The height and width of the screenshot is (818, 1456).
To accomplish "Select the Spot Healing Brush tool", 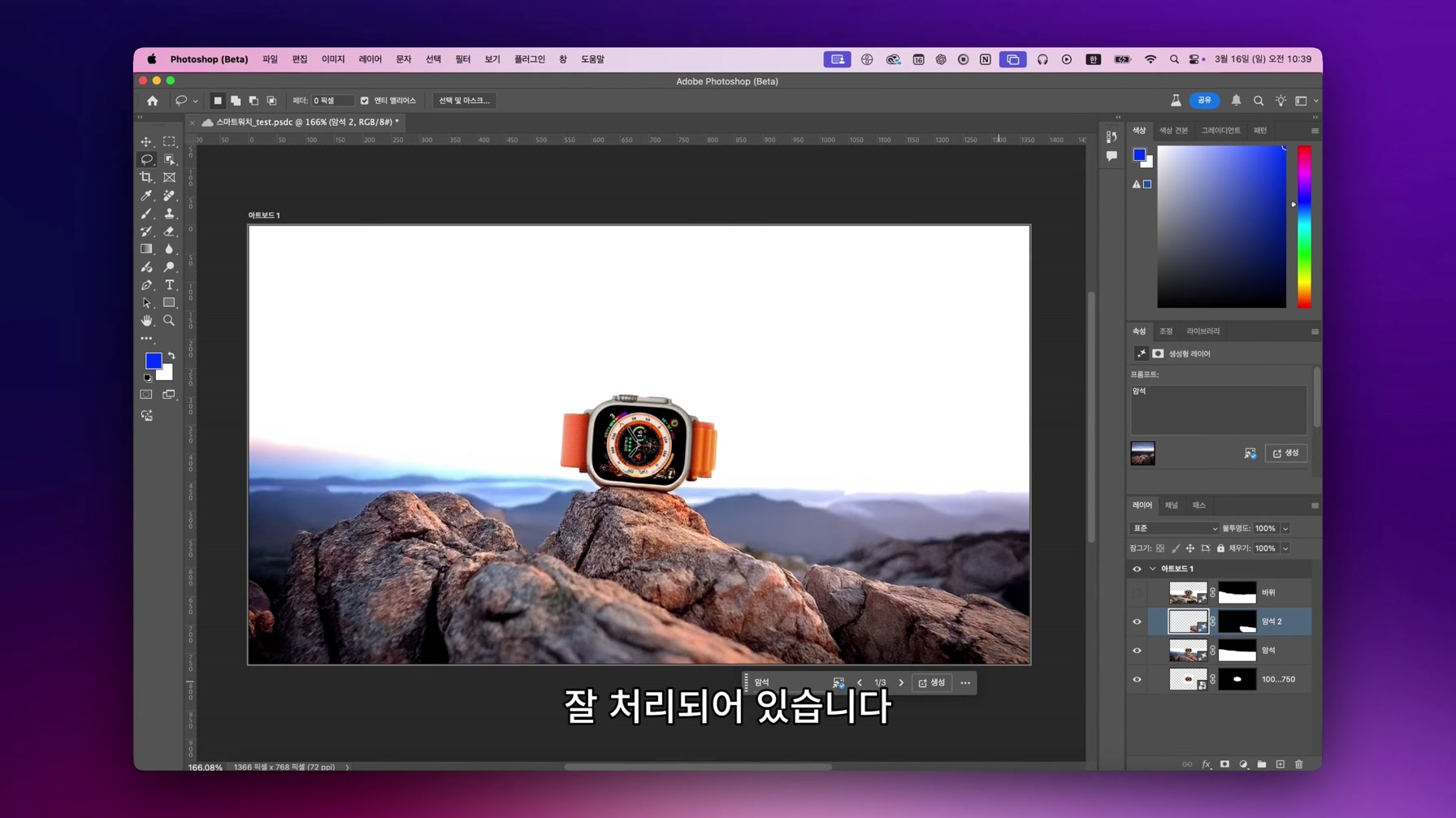I will (169, 195).
